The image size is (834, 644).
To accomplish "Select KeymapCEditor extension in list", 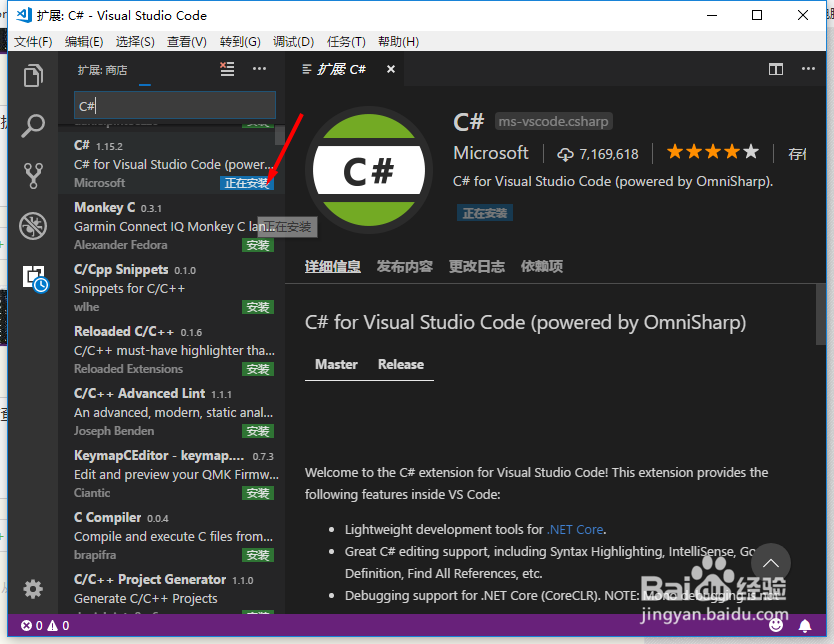I will pyautogui.click(x=171, y=473).
